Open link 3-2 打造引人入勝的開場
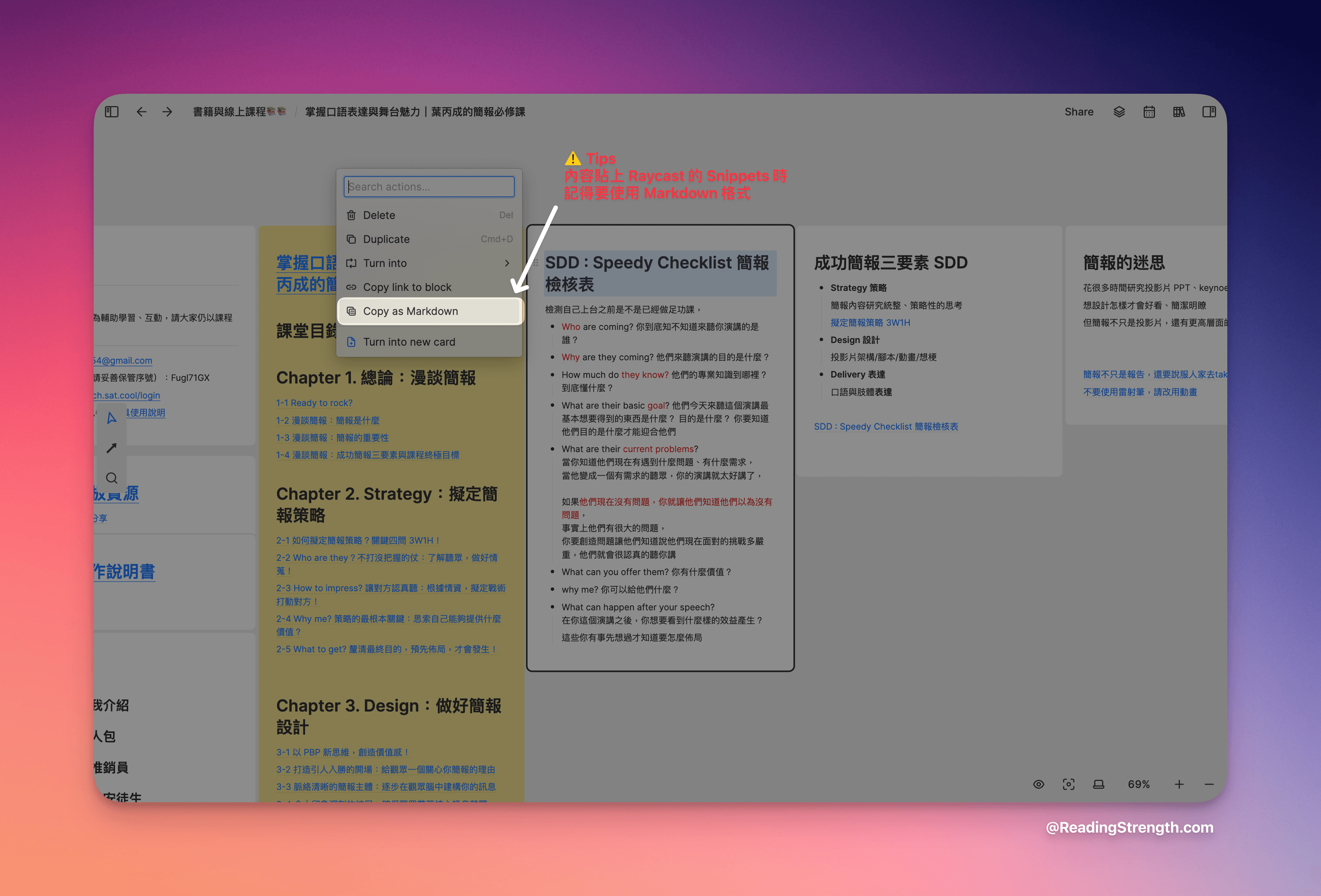The image size is (1321, 896). [386, 769]
